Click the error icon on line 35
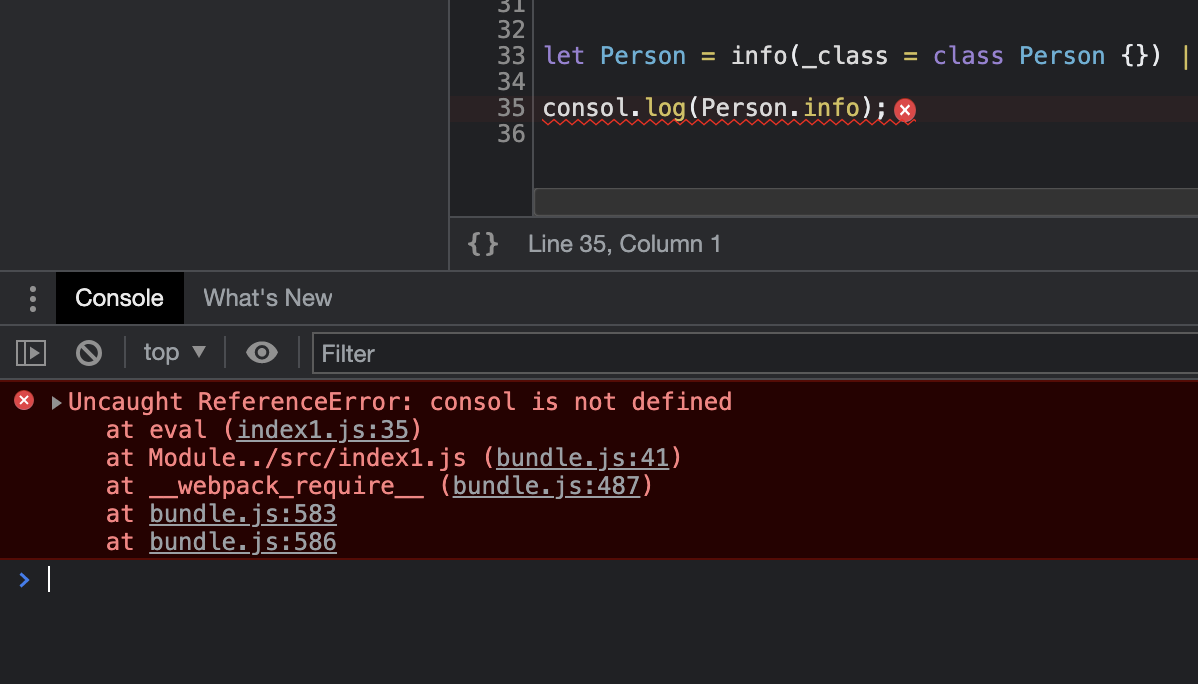This screenshot has width=1198, height=684. (x=905, y=110)
